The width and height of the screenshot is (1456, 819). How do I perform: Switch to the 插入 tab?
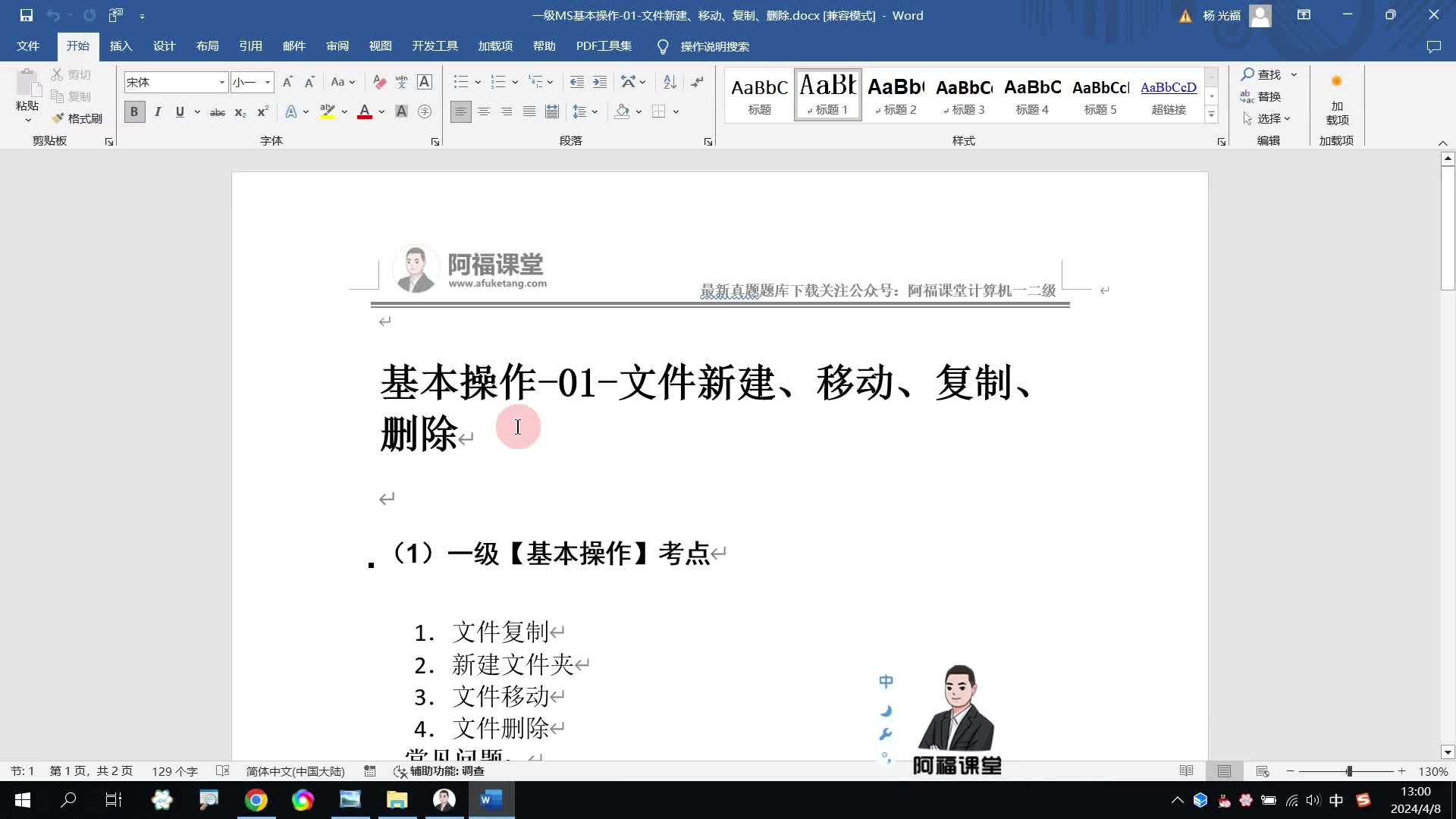click(121, 46)
